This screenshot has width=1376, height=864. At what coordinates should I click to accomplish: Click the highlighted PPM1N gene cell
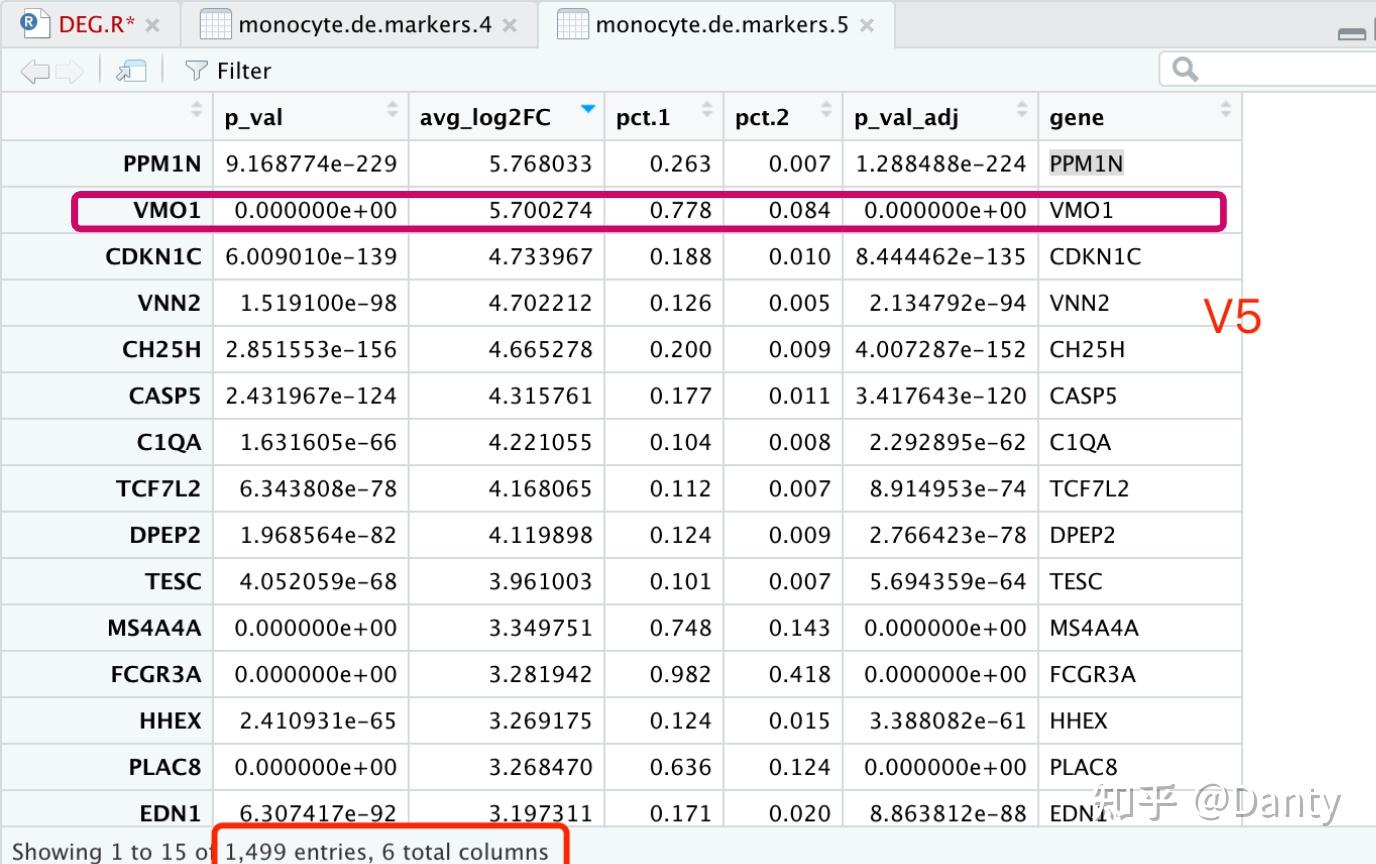click(1086, 164)
